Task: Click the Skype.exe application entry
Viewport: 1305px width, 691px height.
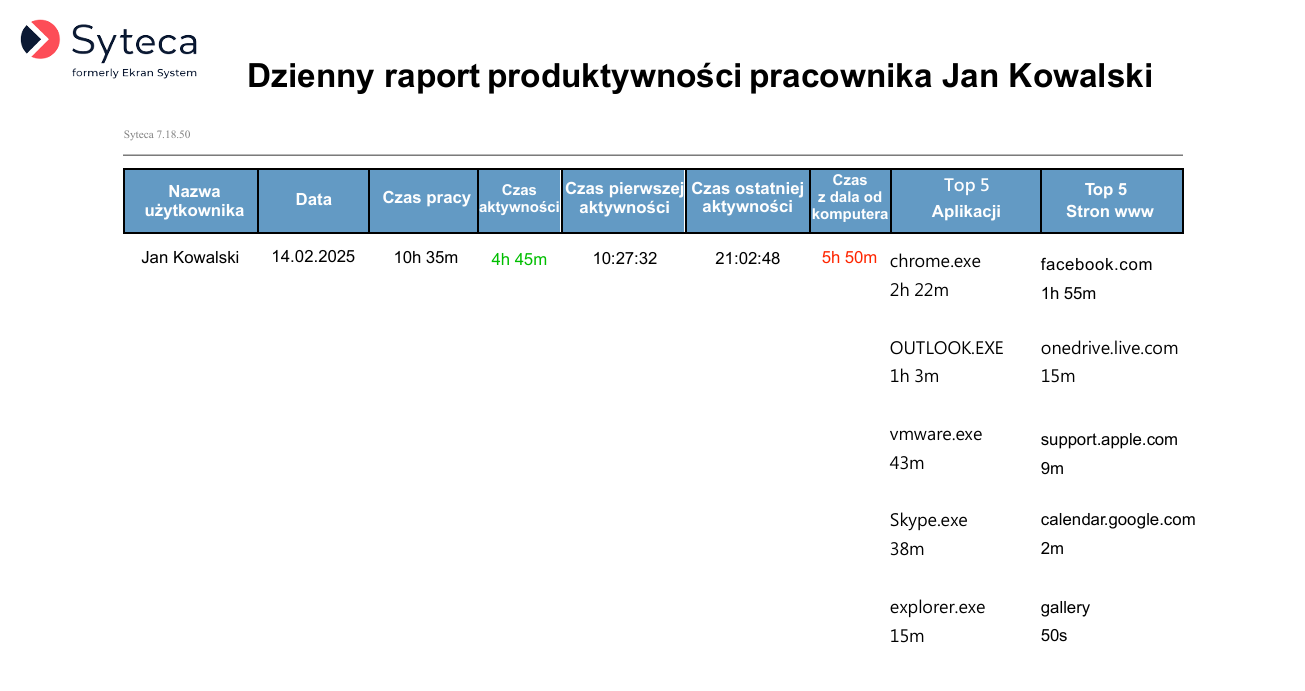Action: pyautogui.click(x=929, y=521)
